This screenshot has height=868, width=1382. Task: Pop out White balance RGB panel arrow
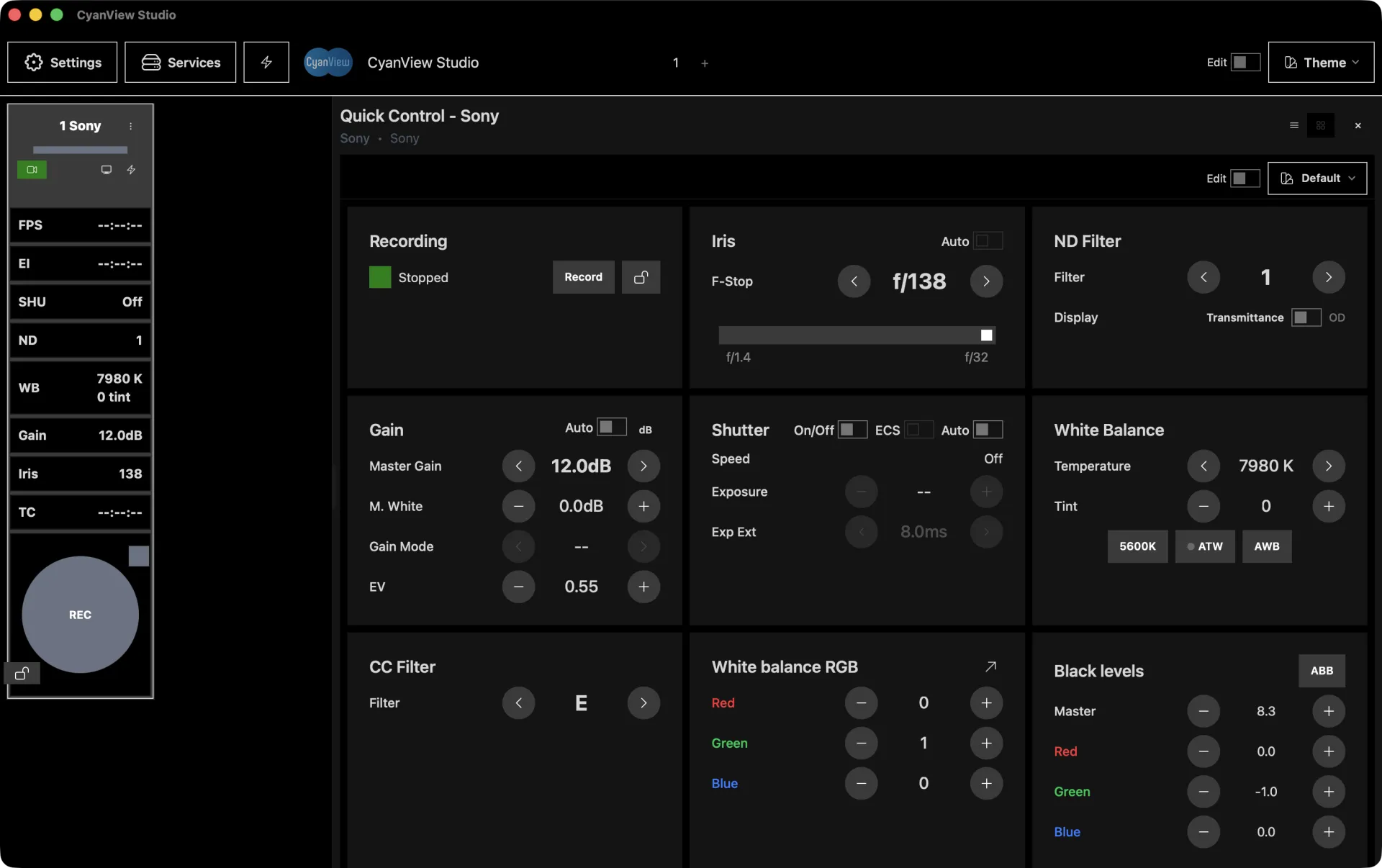coord(990,666)
